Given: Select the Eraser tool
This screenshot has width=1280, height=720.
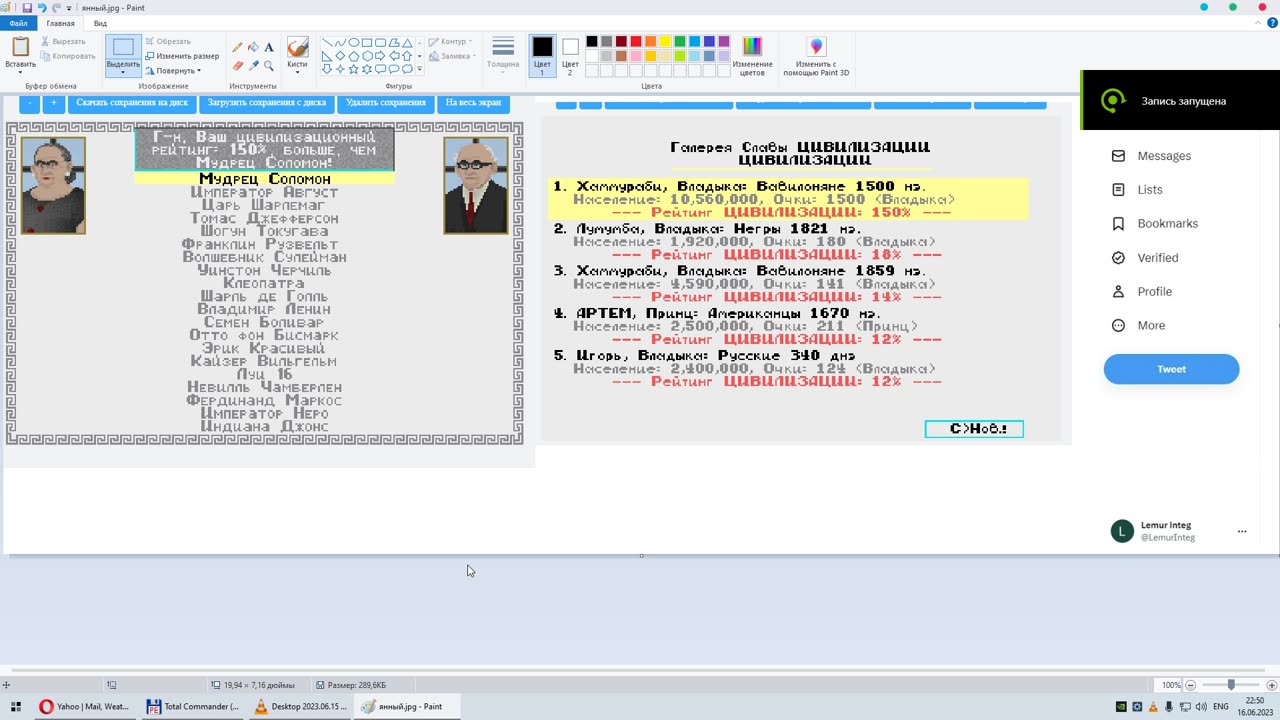Looking at the screenshot, I should coord(237,65).
